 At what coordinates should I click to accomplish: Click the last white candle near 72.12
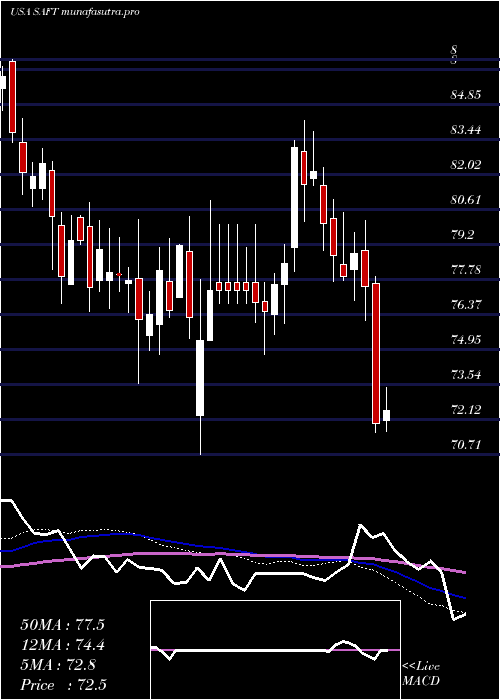pos(386,415)
